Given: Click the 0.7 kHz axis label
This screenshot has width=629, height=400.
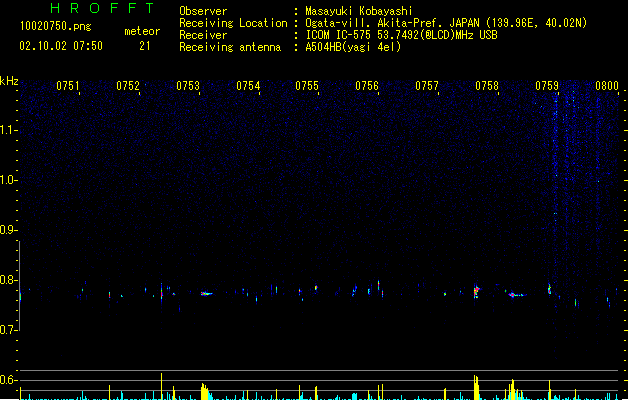Looking at the screenshot, I should click(8, 330).
